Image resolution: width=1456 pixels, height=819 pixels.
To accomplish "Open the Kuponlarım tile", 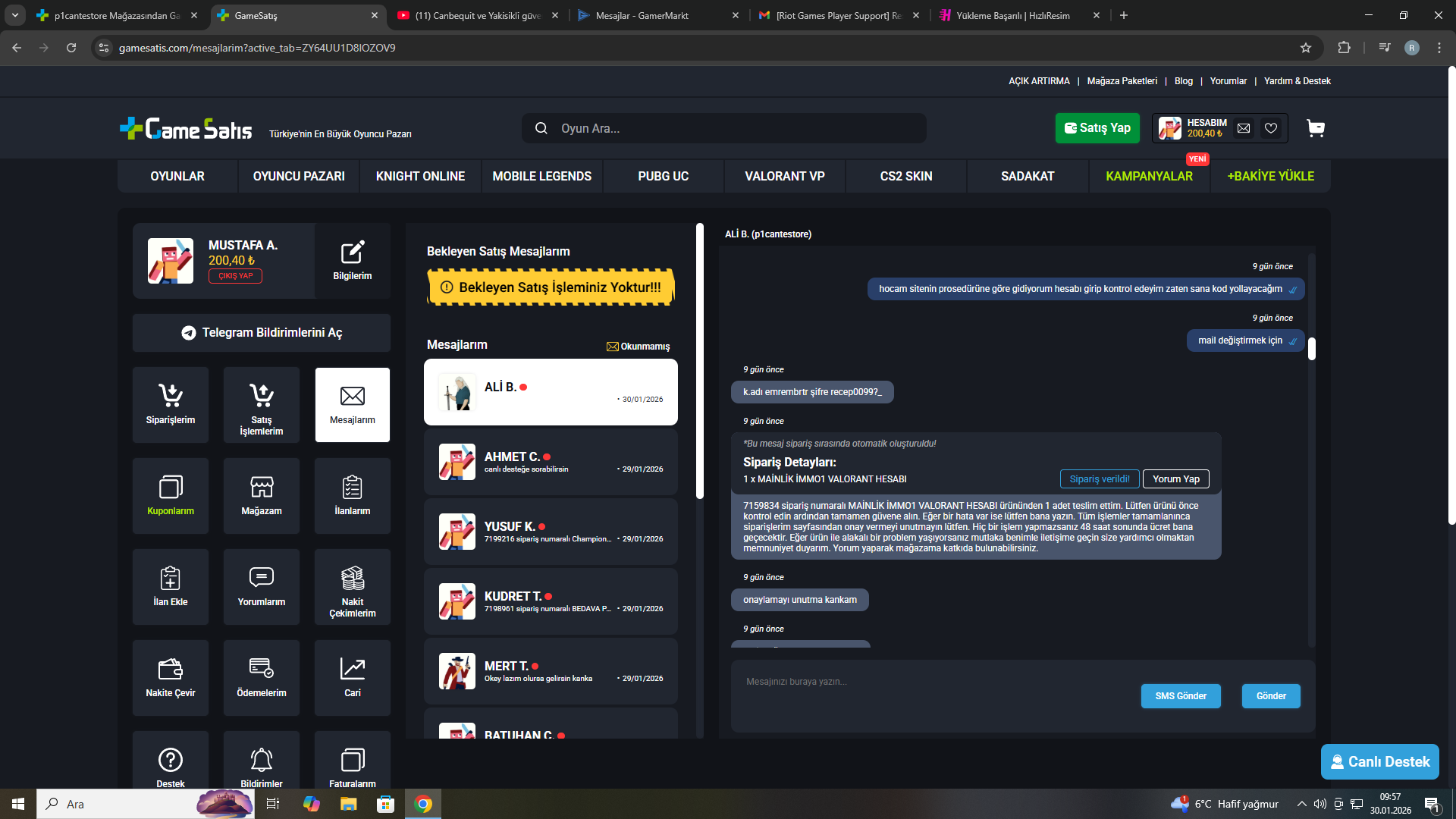I will [171, 495].
